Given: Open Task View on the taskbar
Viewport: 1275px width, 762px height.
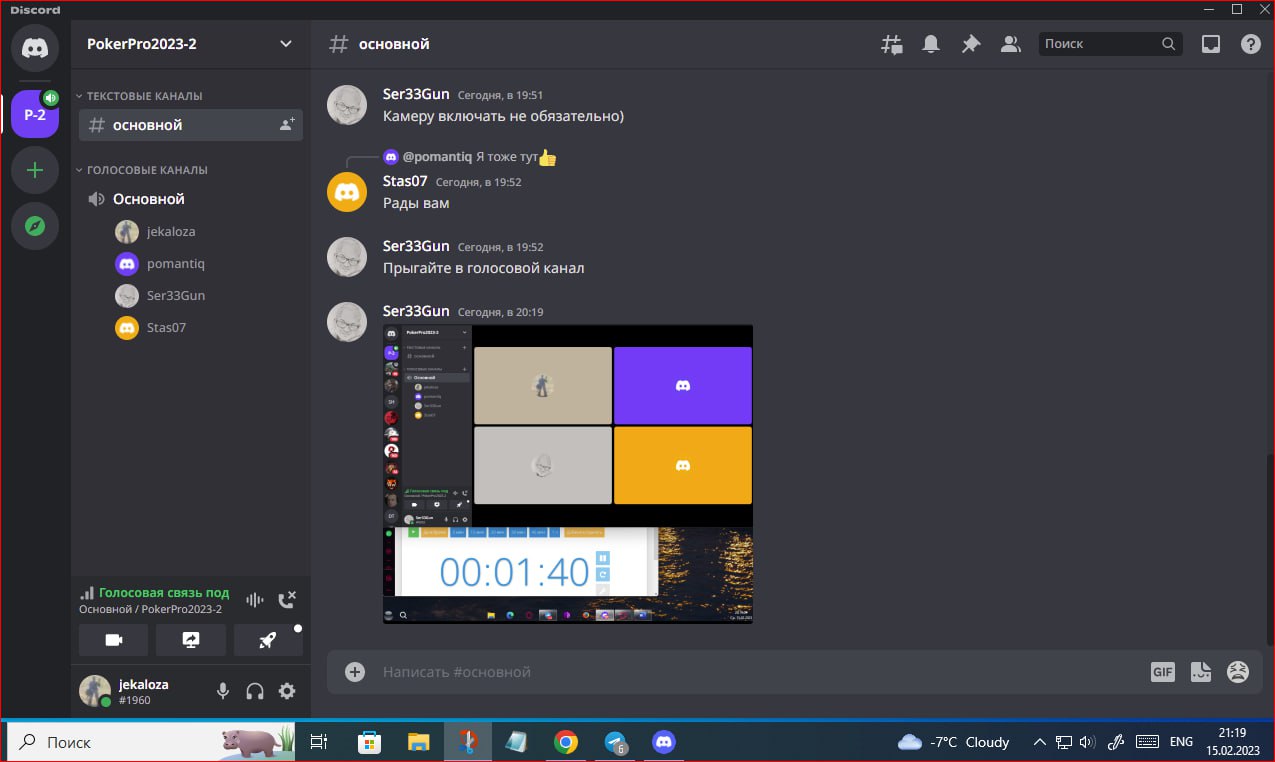Looking at the screenshot, I should pyautogui.click(x=319, y=742).
